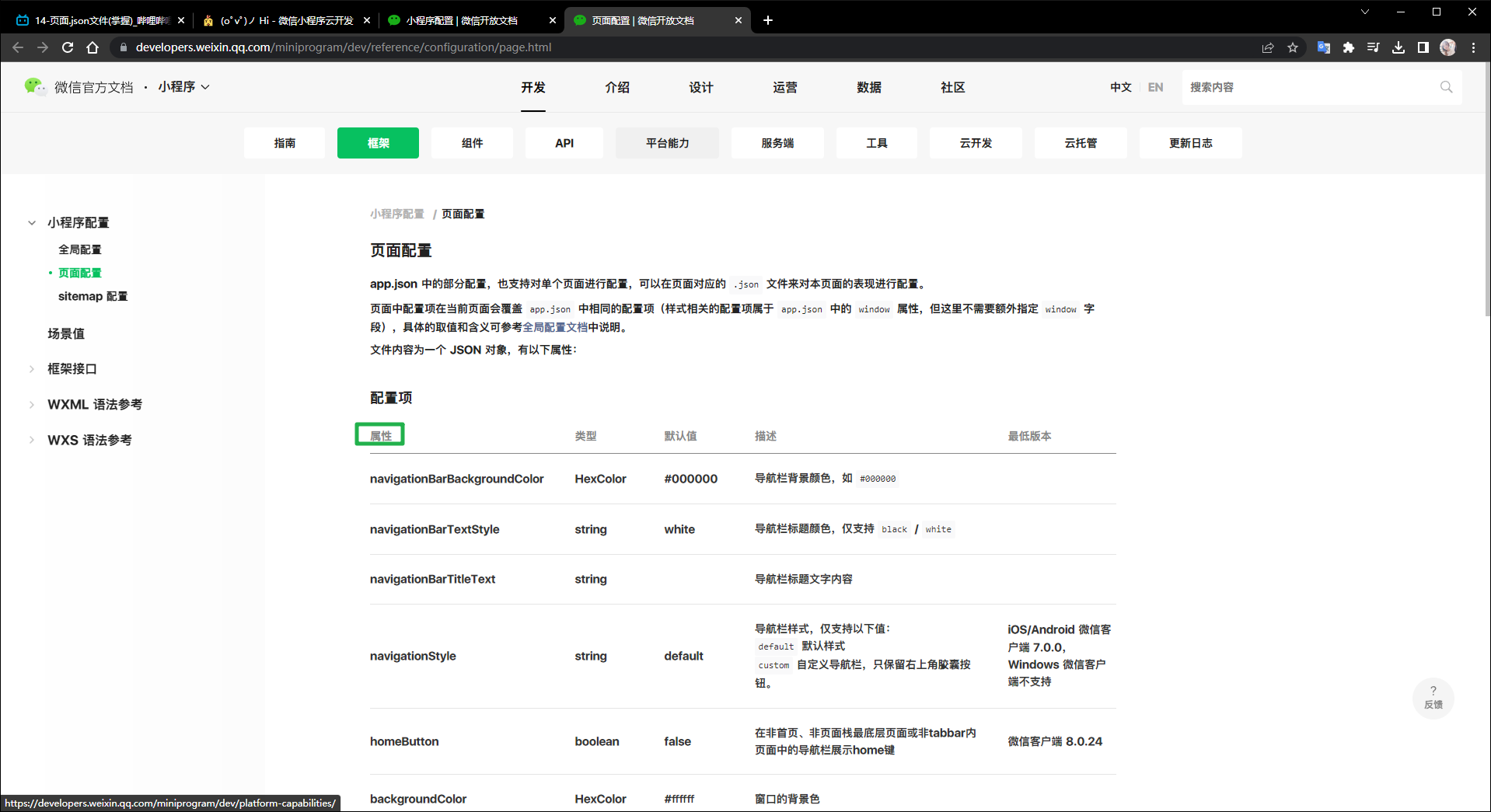Toggle the browser side panel

pos(1423,47)
